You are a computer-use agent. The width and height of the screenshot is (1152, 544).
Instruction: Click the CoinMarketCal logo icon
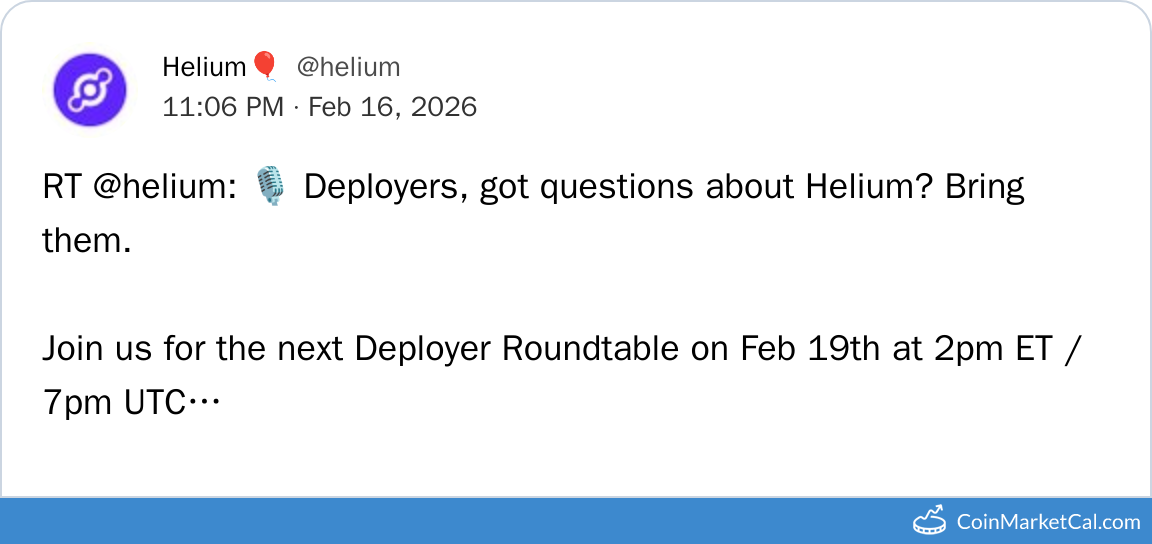coord(930,521)
